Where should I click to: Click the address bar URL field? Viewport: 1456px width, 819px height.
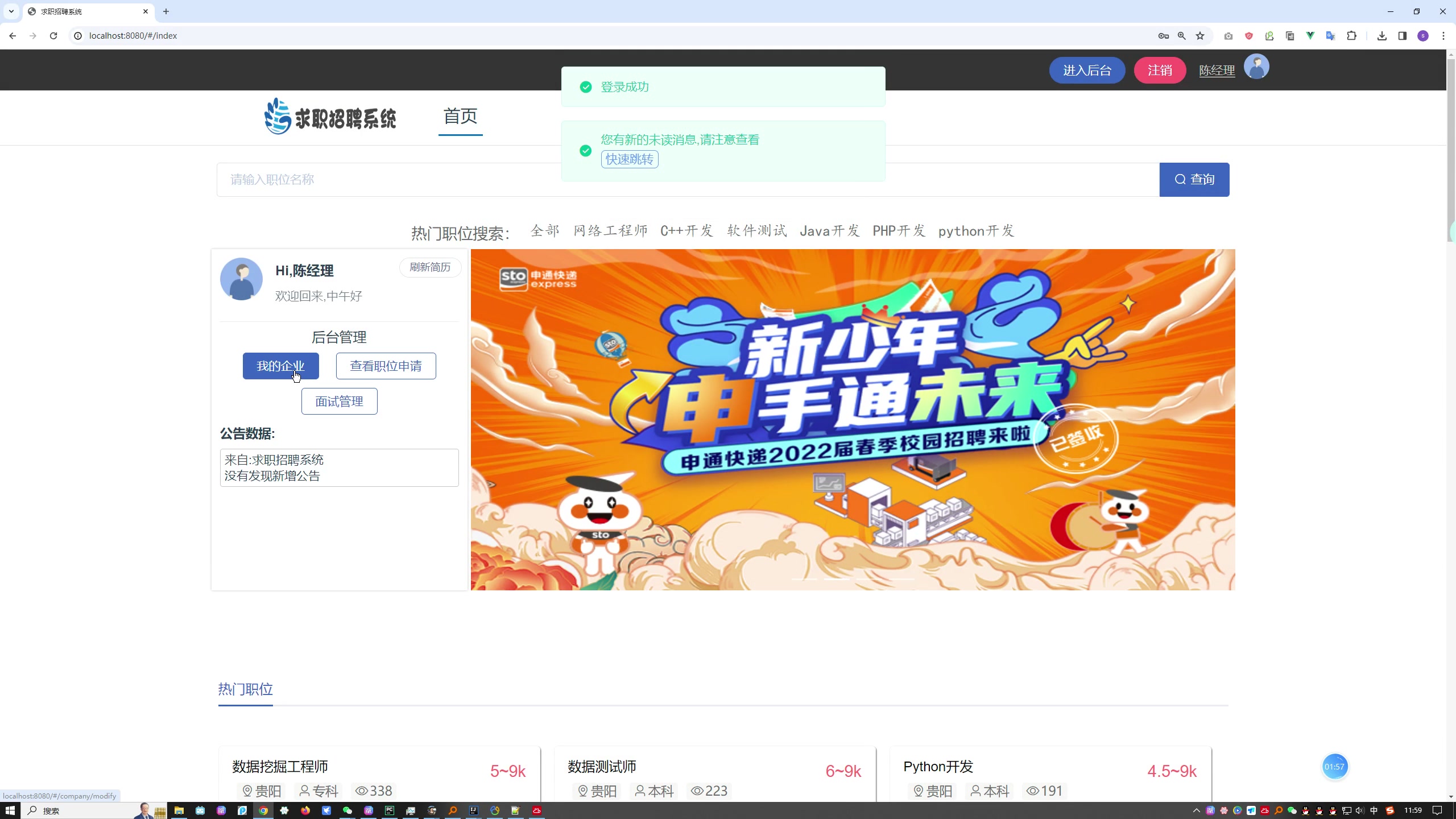[x=614, y=36]
